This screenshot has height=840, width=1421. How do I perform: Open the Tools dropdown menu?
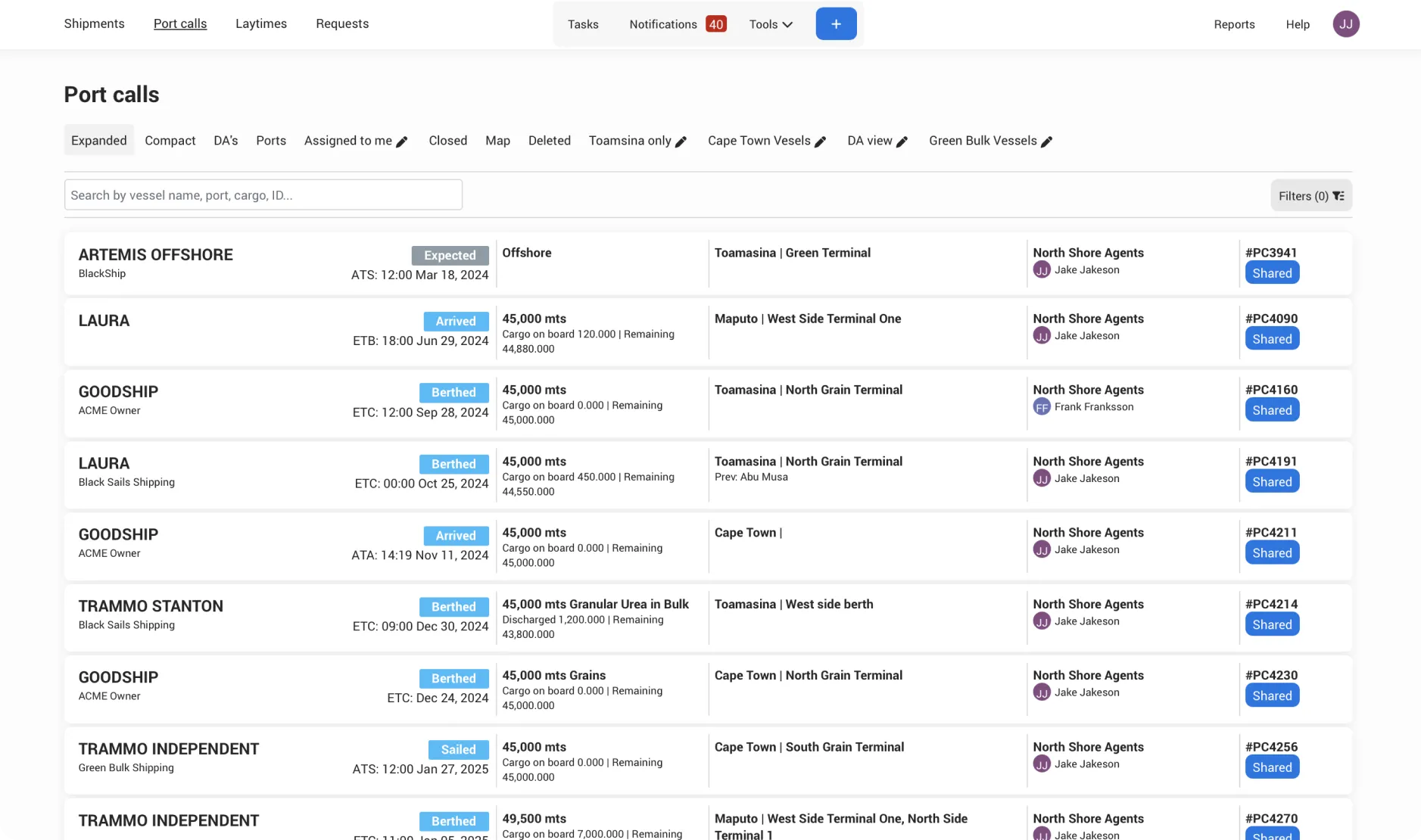tap(771, 24)
